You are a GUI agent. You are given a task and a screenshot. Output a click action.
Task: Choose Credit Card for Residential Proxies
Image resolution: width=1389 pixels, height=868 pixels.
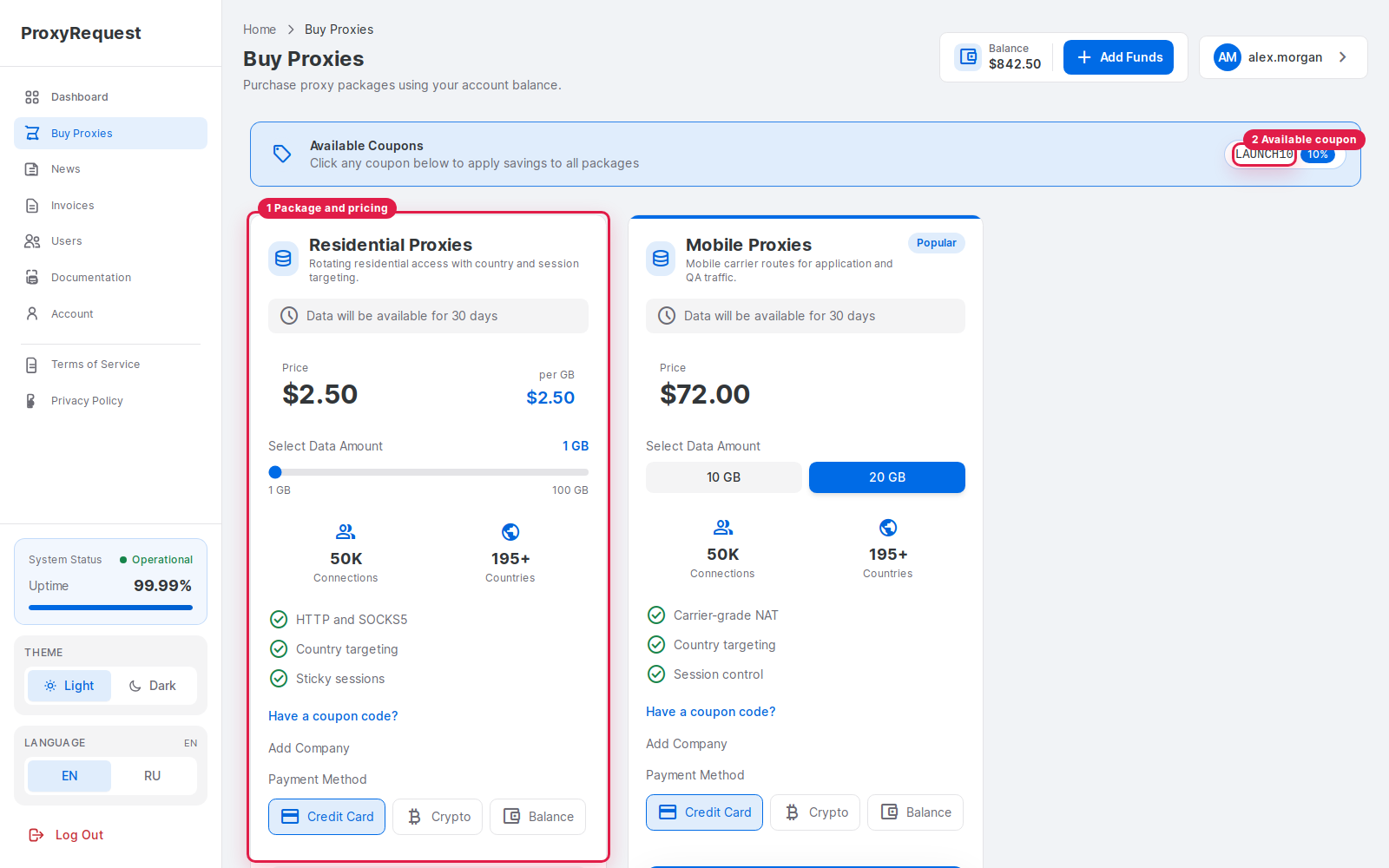coord(326,817)
